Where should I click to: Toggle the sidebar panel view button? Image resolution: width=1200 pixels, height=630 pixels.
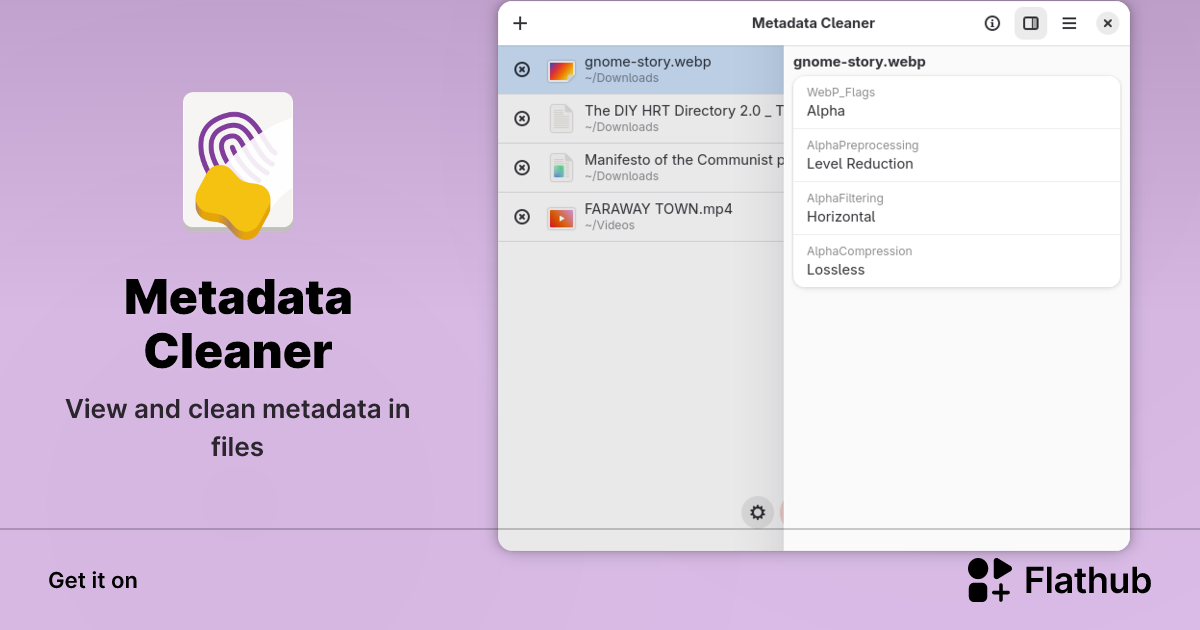pyautogui.click(x=1031, y=23)
